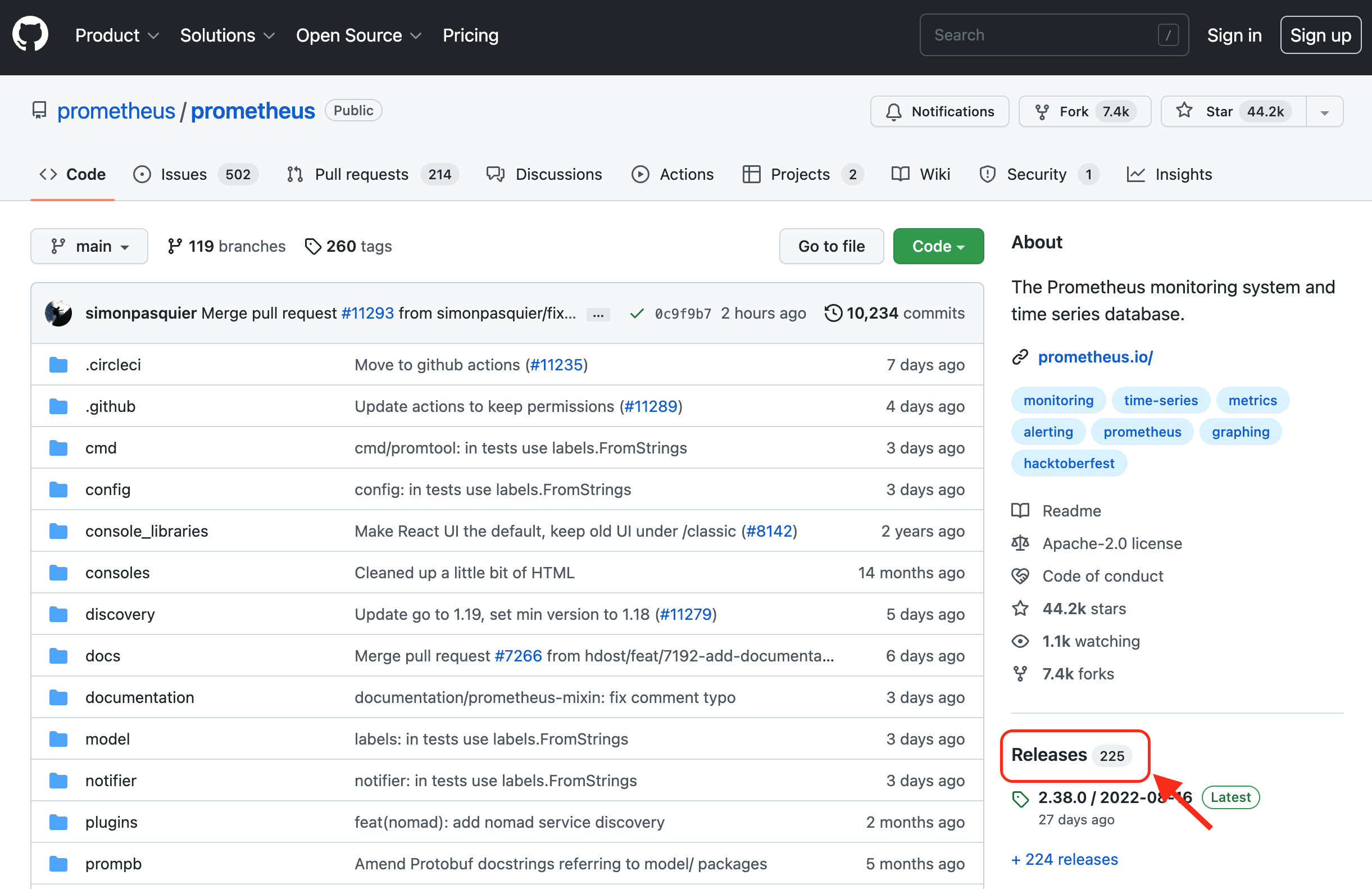Click the .github folder icon
Viewport: 1372px width, 889px height.
(x=58, y=406)
